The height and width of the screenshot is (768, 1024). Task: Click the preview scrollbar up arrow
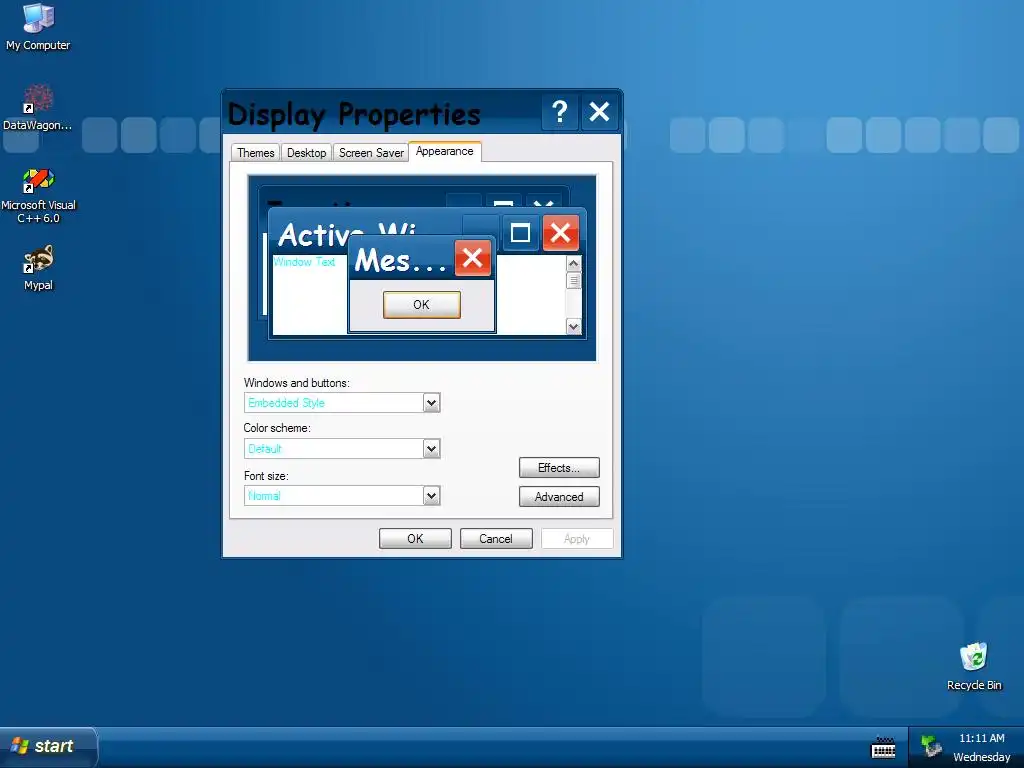point(573,263)
